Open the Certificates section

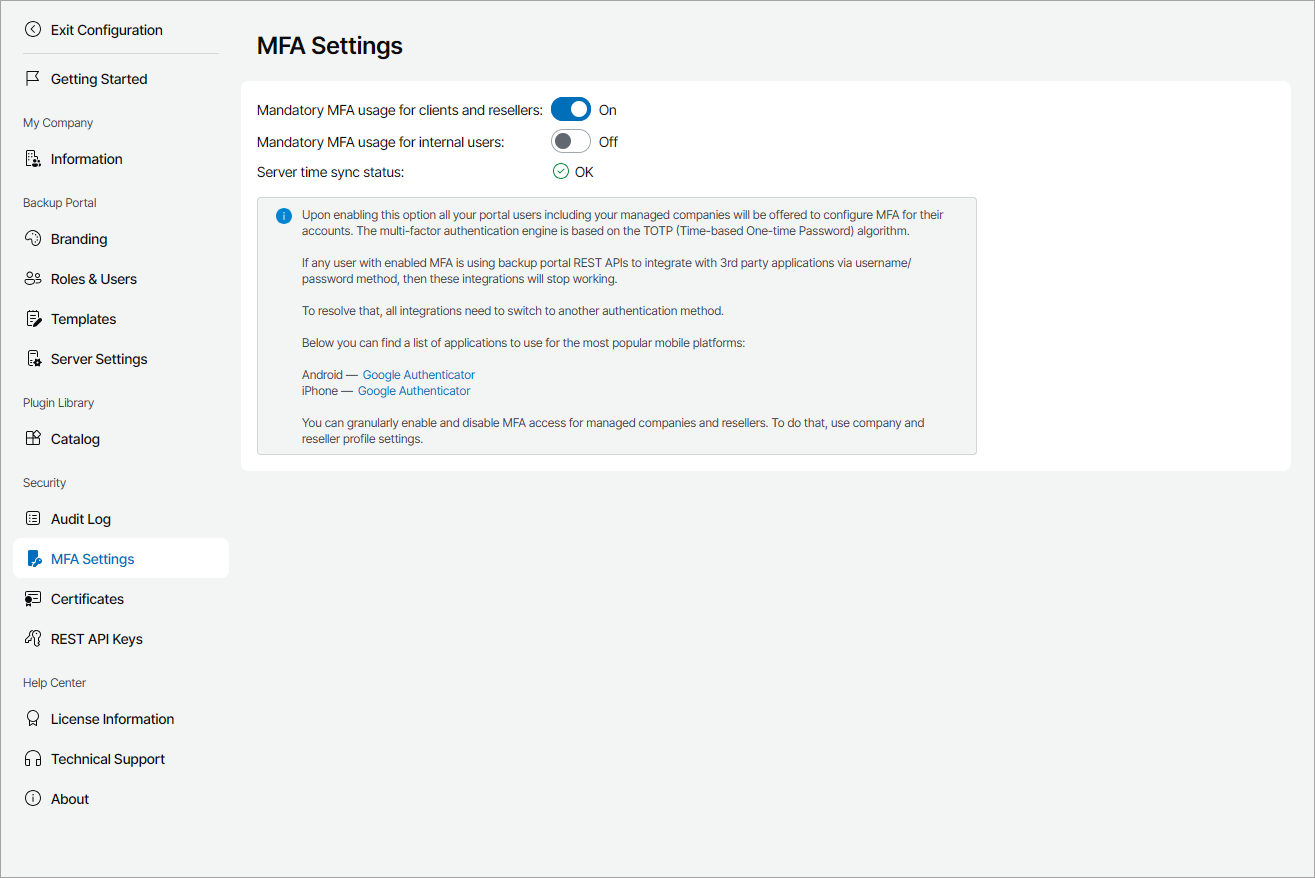pos(87,599)
